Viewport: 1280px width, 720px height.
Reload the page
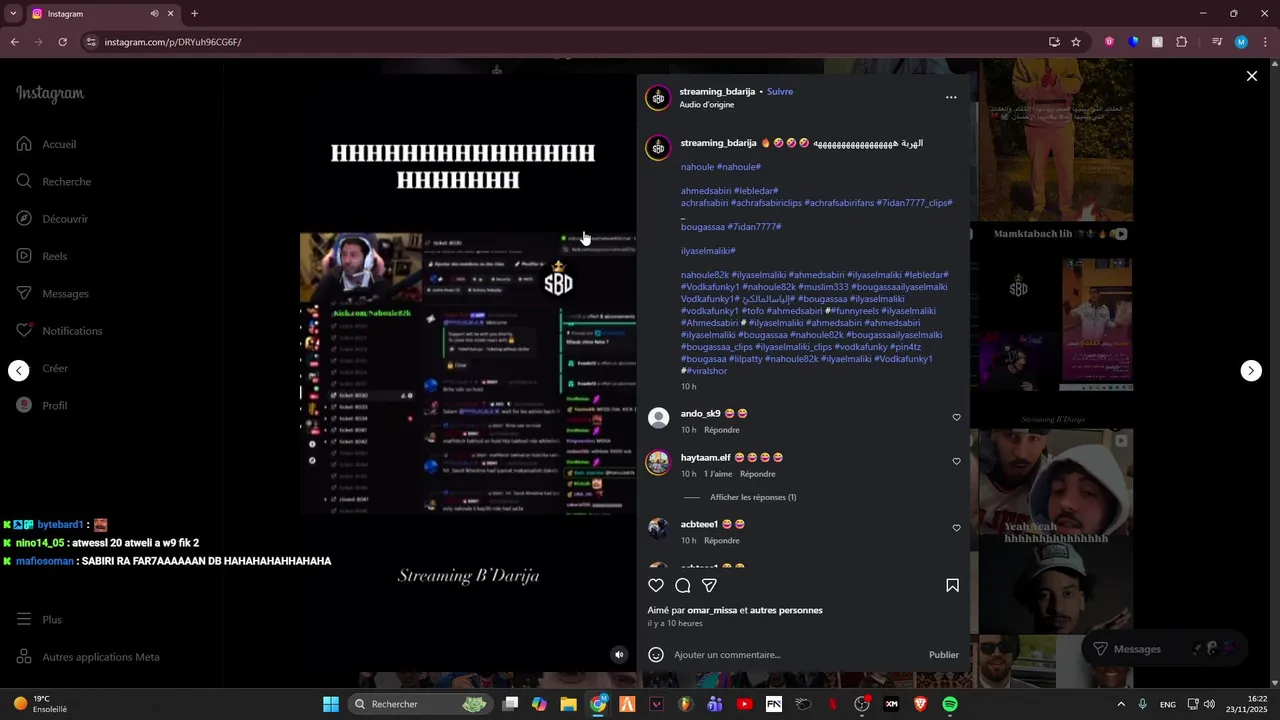point(62,42)
